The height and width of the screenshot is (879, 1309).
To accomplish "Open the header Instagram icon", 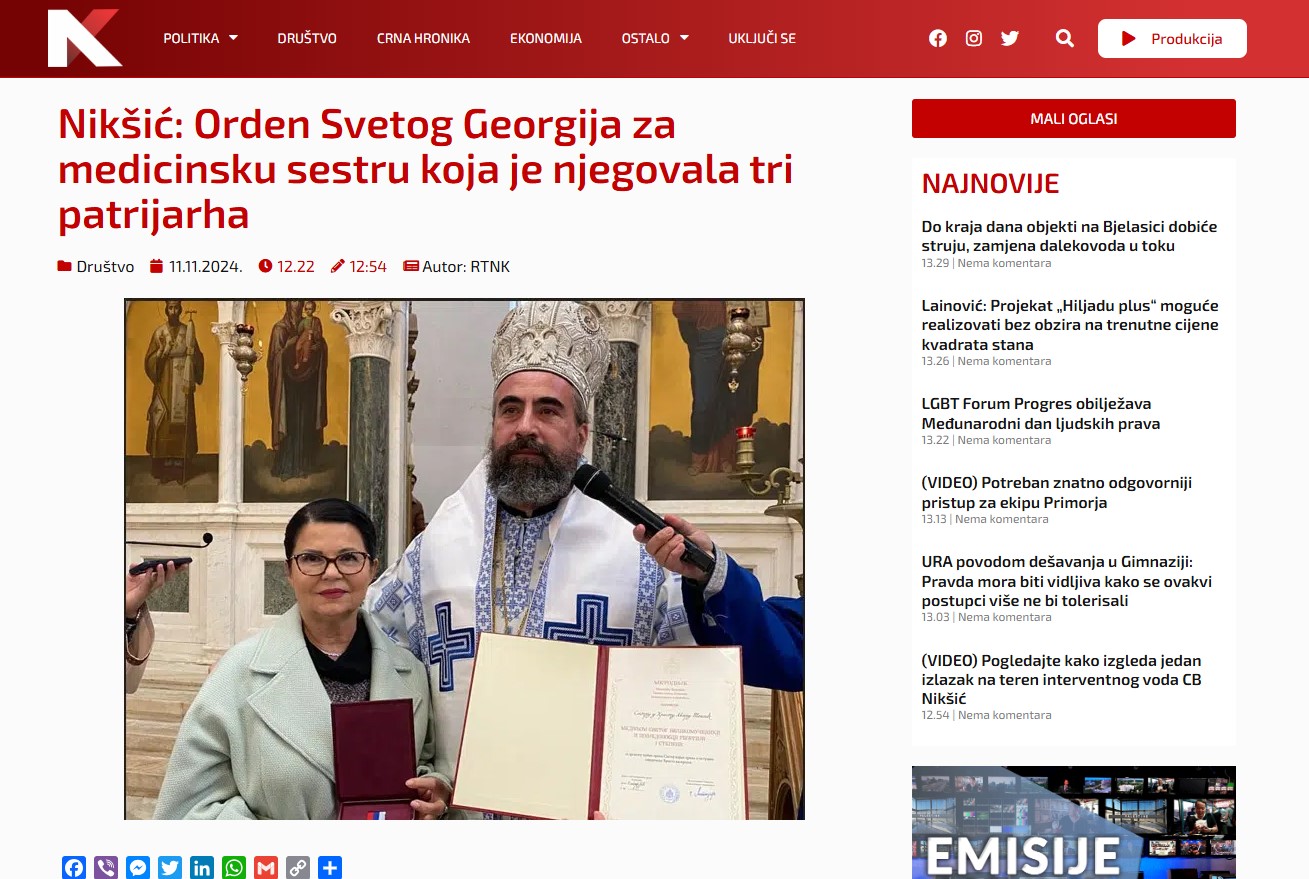I will (973, 38).
